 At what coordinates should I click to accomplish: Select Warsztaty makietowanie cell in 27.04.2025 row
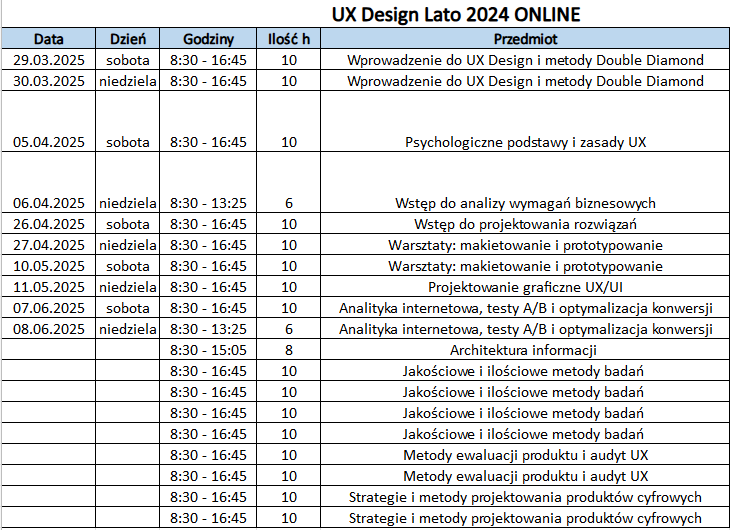525,245
